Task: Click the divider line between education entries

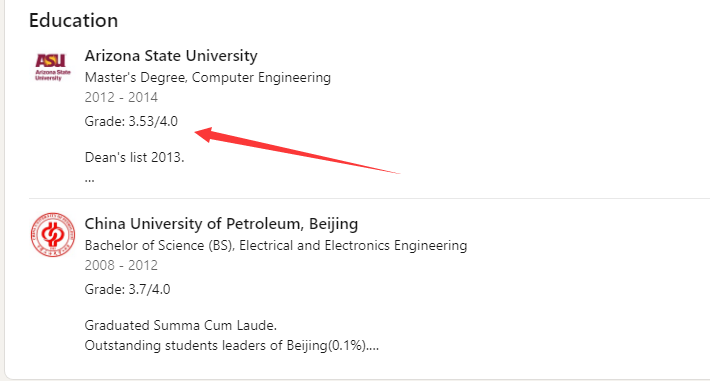Action: pyautogui.click(x=369, y=198)
